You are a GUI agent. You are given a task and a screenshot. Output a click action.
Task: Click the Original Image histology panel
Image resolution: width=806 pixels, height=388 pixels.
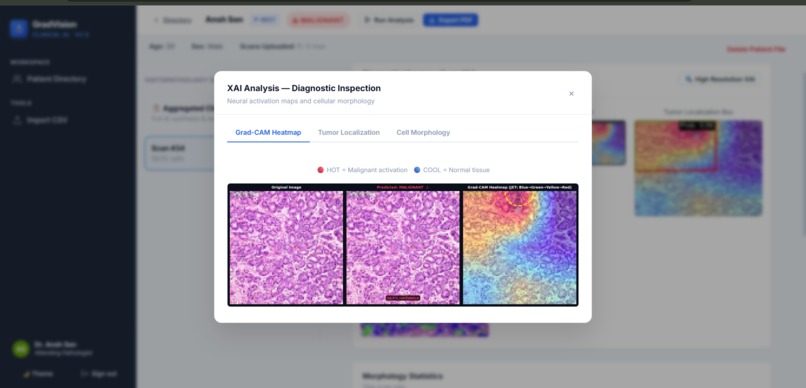(286, 247)
